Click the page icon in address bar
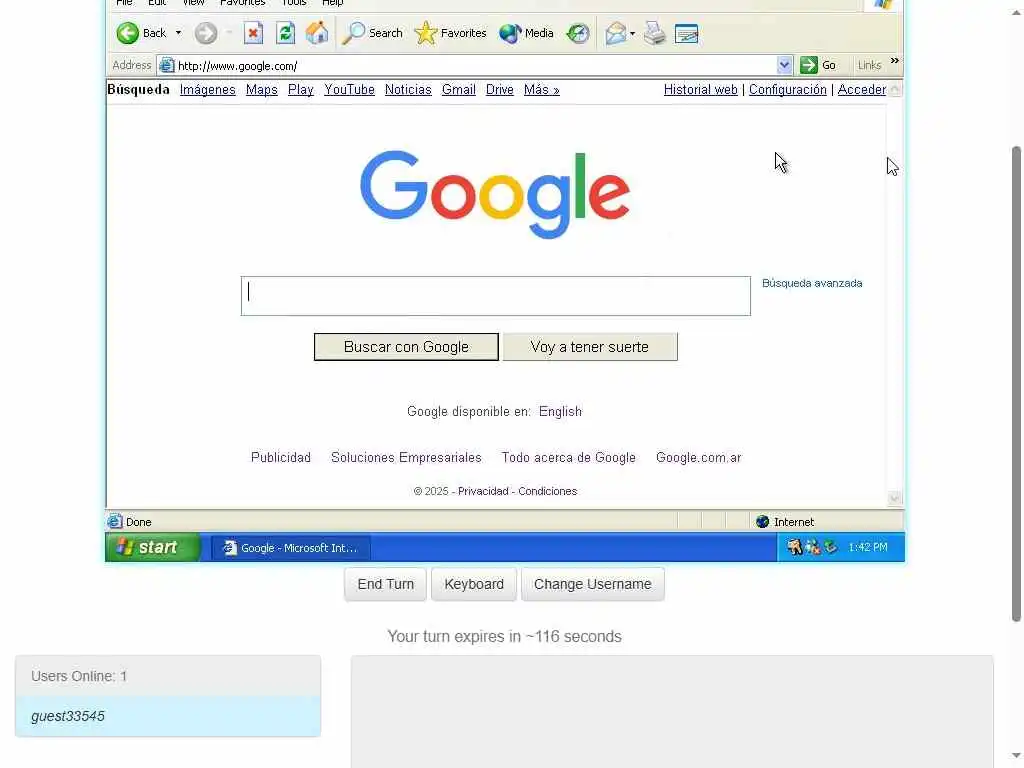 [x=167, y=65]
